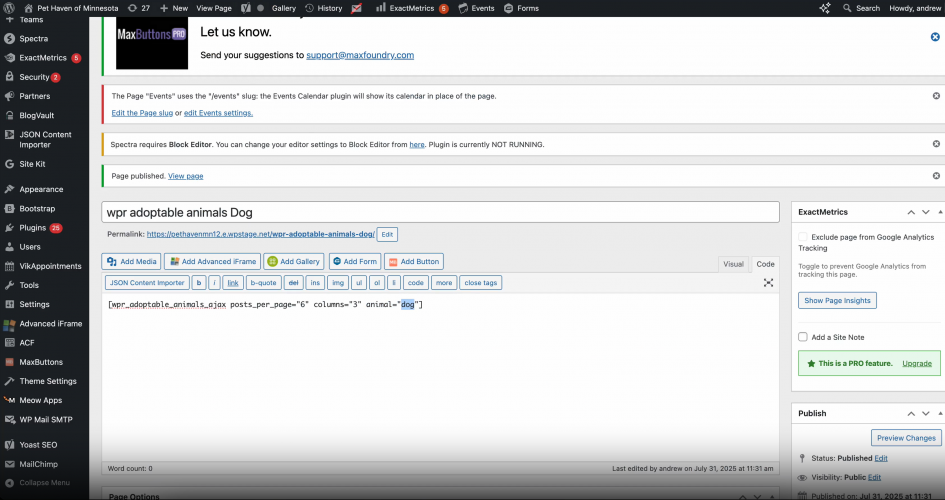Toggle fullscreen distraction-free editor icon
945x500 pixels.
(768, 283)
